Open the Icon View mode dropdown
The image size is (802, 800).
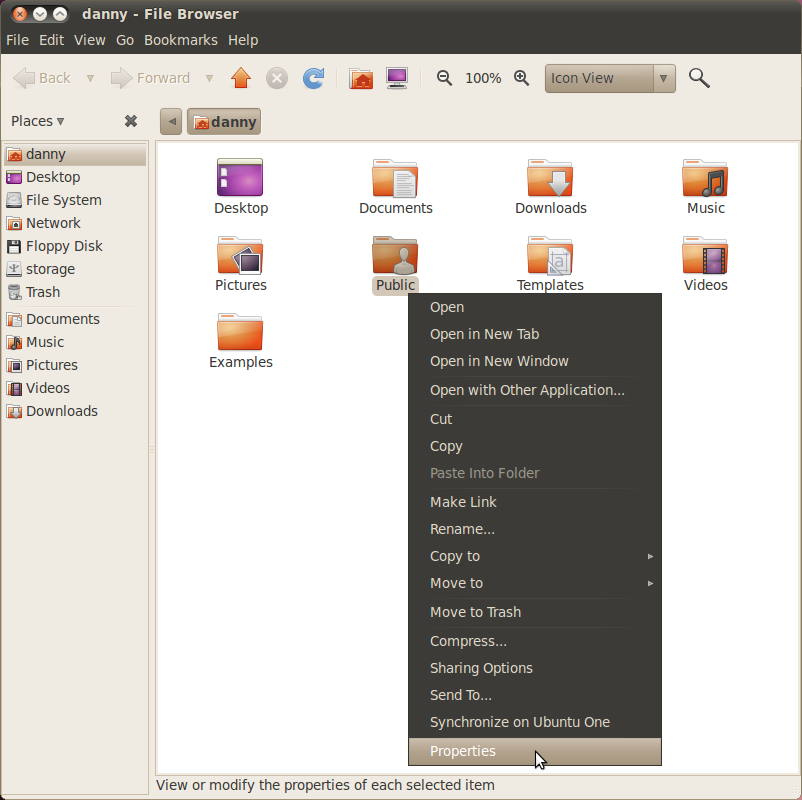click(610, 78)
